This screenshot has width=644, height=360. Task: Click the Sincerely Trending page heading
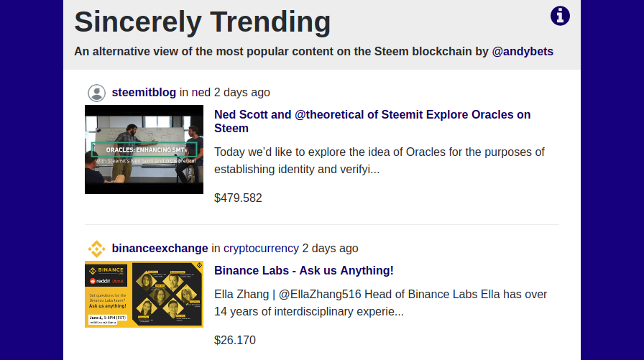pyautogui.click(x=202, y=22)
